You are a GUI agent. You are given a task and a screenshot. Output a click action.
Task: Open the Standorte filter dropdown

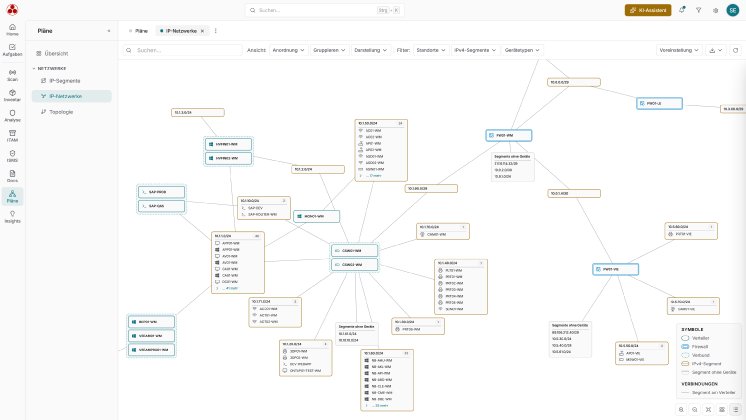coord(431,50)
